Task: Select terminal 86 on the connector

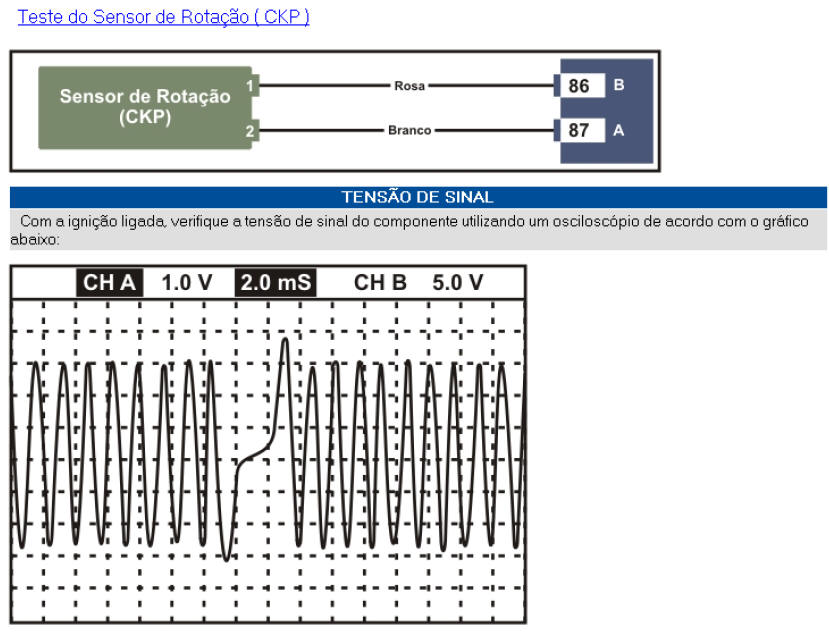Action: [x=579, y=86]
